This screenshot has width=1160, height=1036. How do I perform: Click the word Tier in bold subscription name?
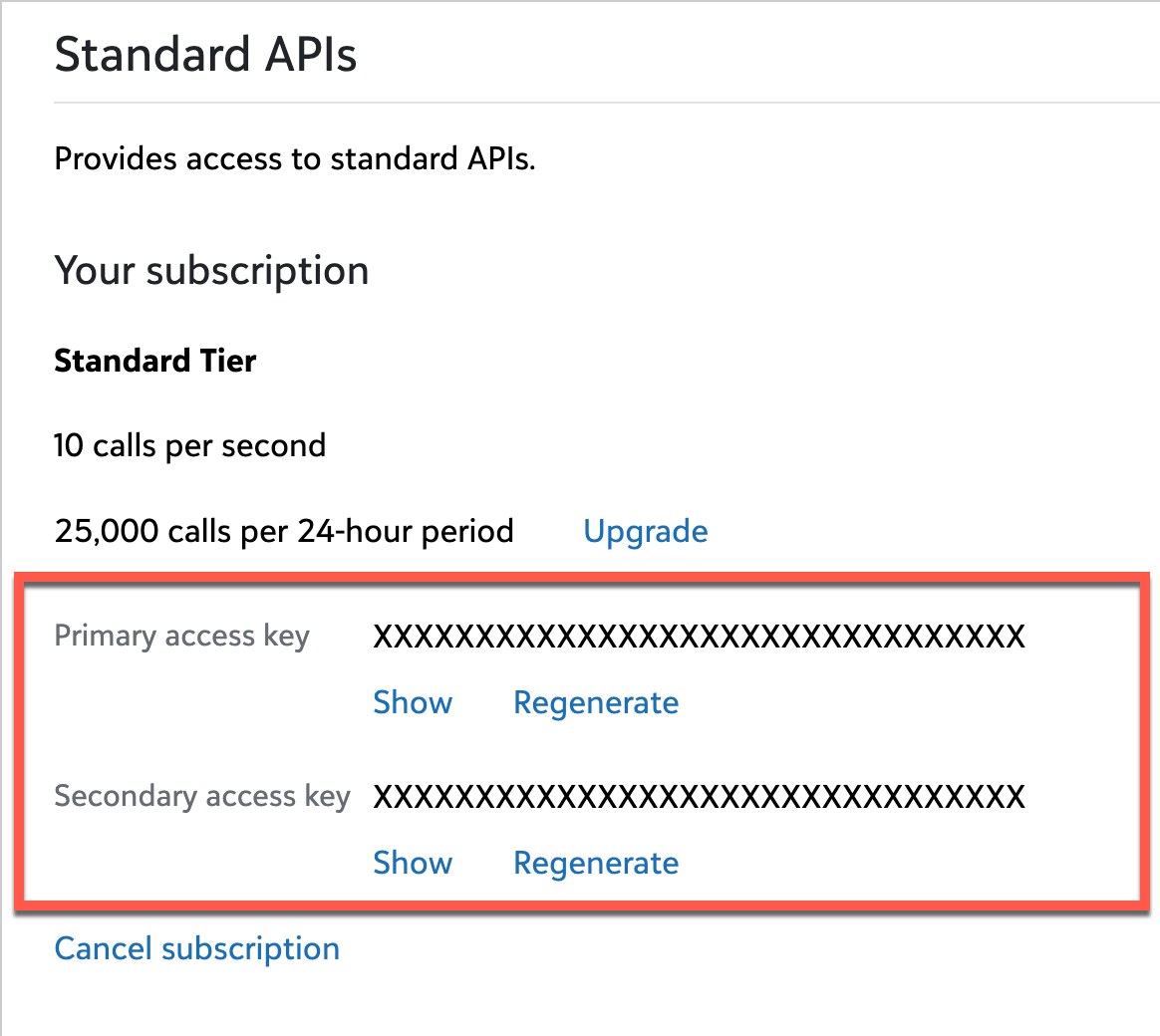tap(229, 361)
